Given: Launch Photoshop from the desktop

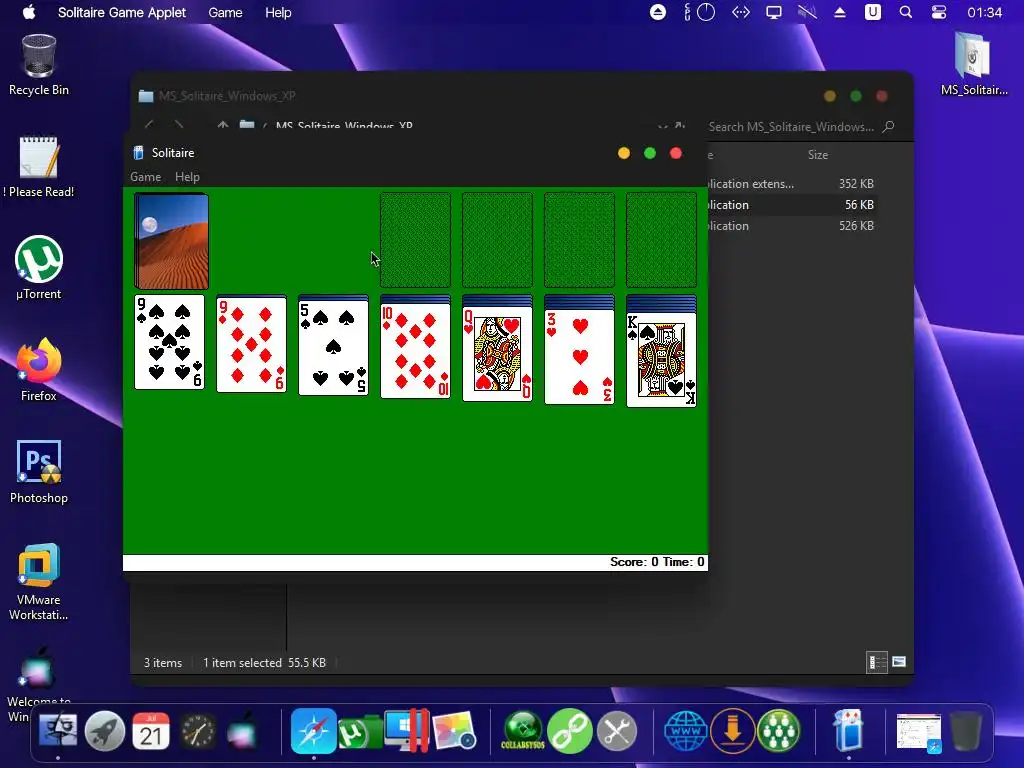Looking at the screenshot, I should coord(39,472).
